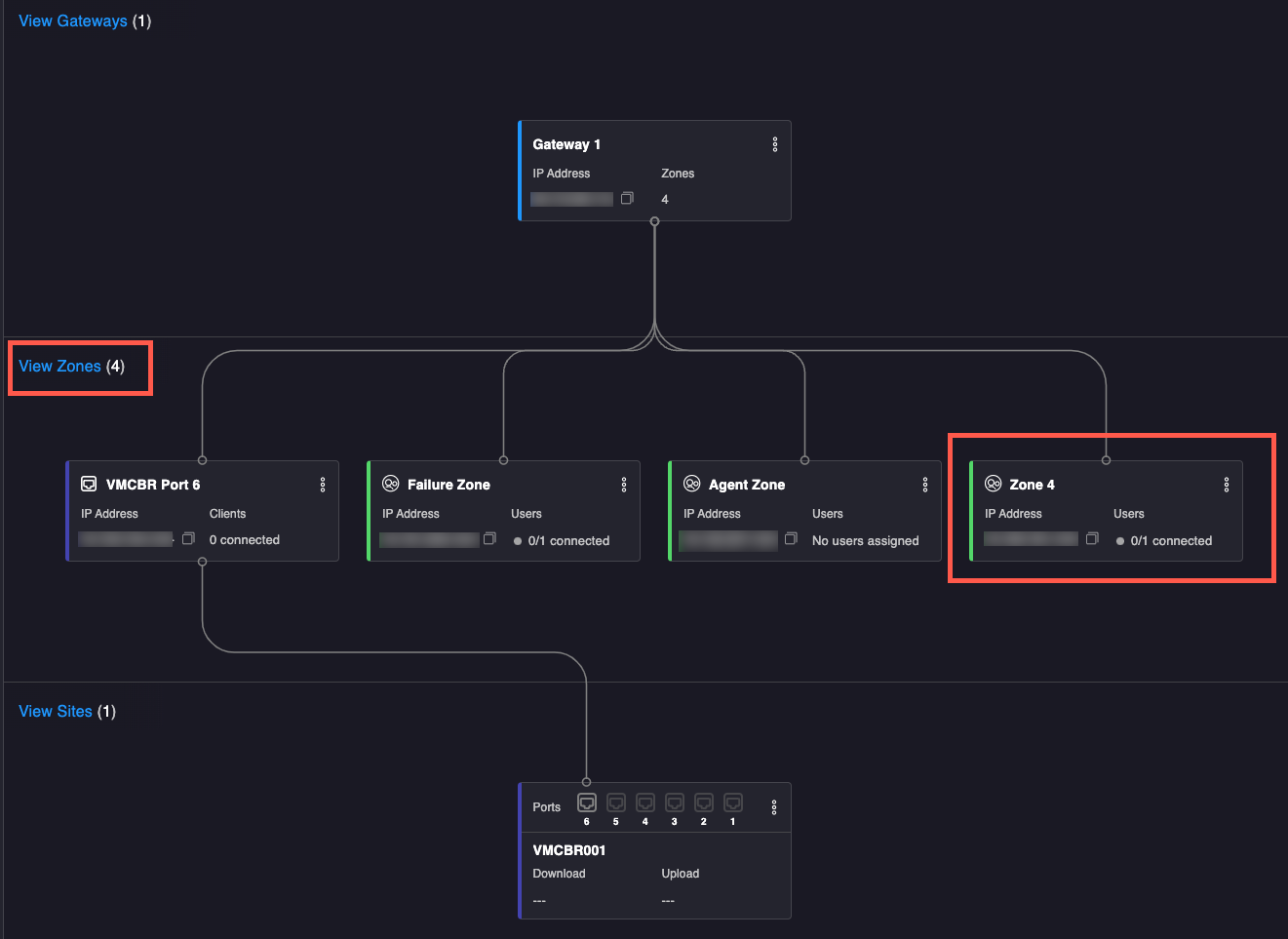Follow the View Sites link

[x=56, y=712]
